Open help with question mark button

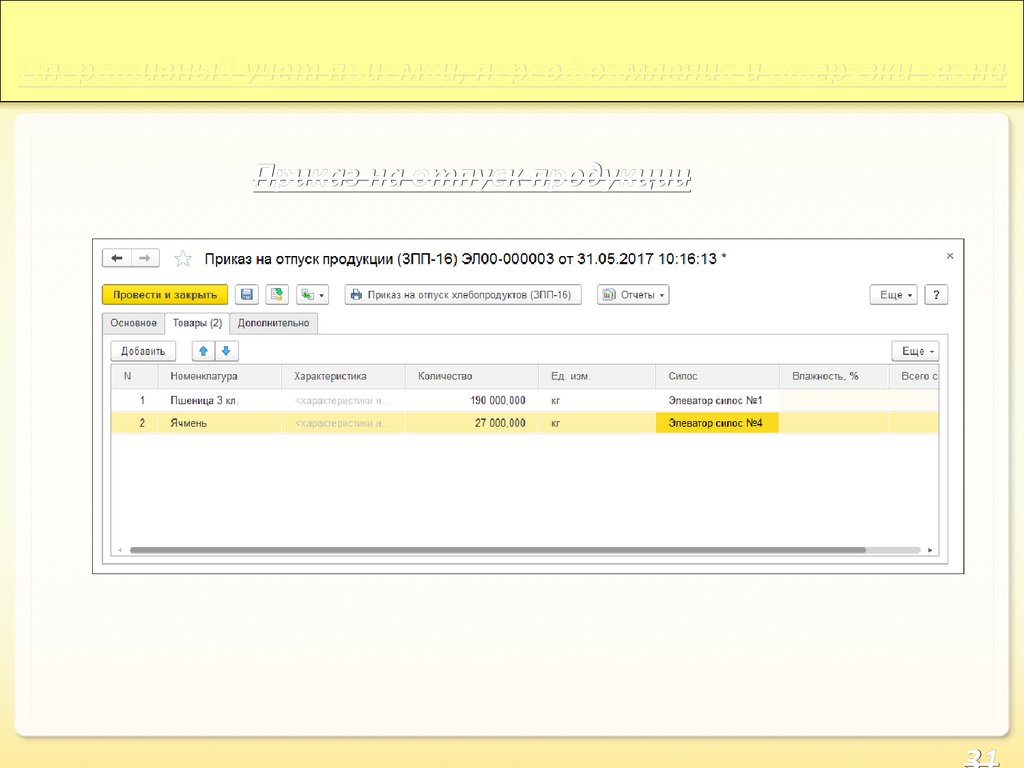(936, 295)
